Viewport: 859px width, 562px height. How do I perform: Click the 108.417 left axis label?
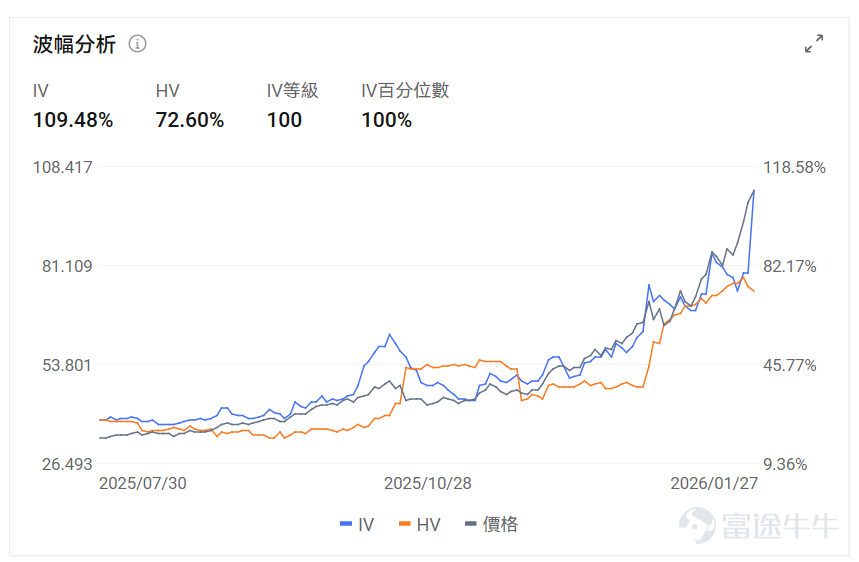(63, 167)
